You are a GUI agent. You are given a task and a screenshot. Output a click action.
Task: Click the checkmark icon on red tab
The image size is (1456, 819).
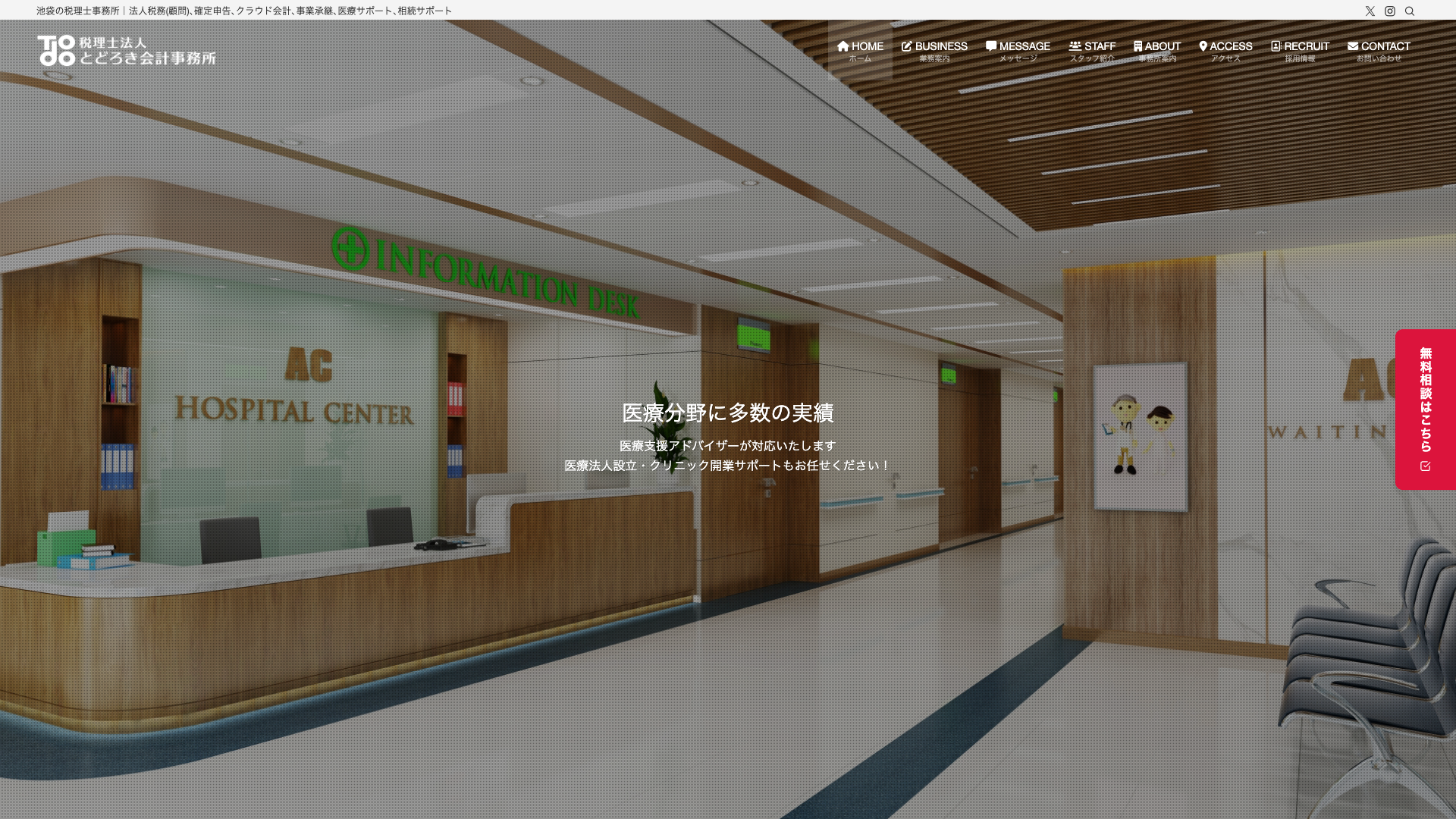[x=1425, y=466]
